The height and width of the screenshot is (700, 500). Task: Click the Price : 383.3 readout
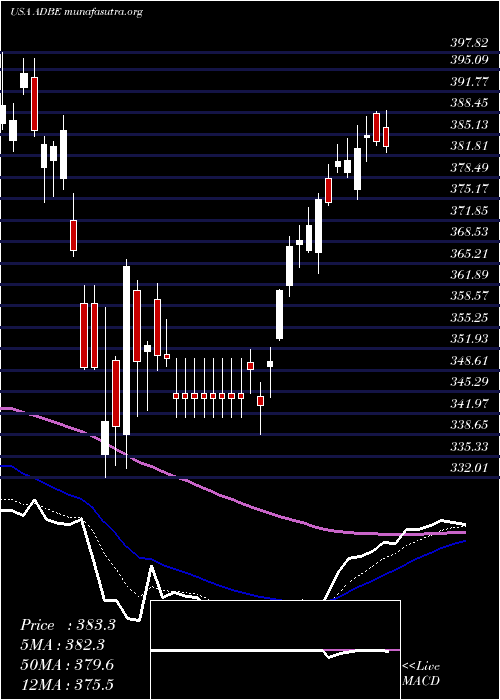tap(68, 625)
